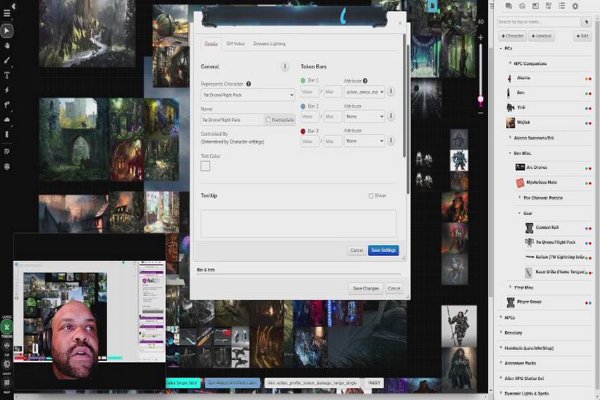The height and width of the screenshot is (400, 600).
Task: Click the pink zoom slider handle
Action: [481, 99]
